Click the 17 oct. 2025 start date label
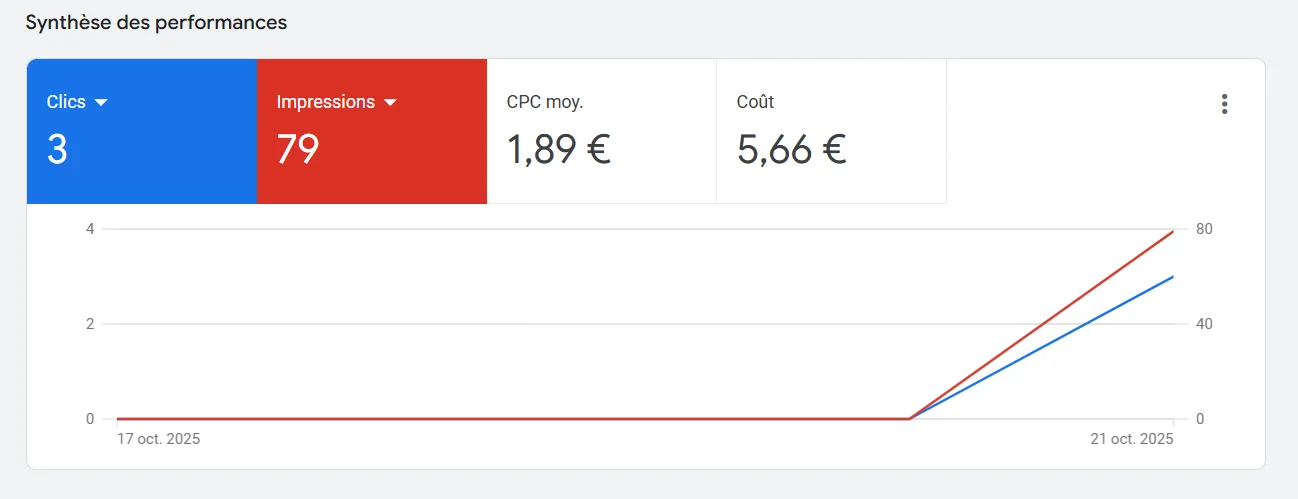1298x499 pixels. (x=158, y=439)
